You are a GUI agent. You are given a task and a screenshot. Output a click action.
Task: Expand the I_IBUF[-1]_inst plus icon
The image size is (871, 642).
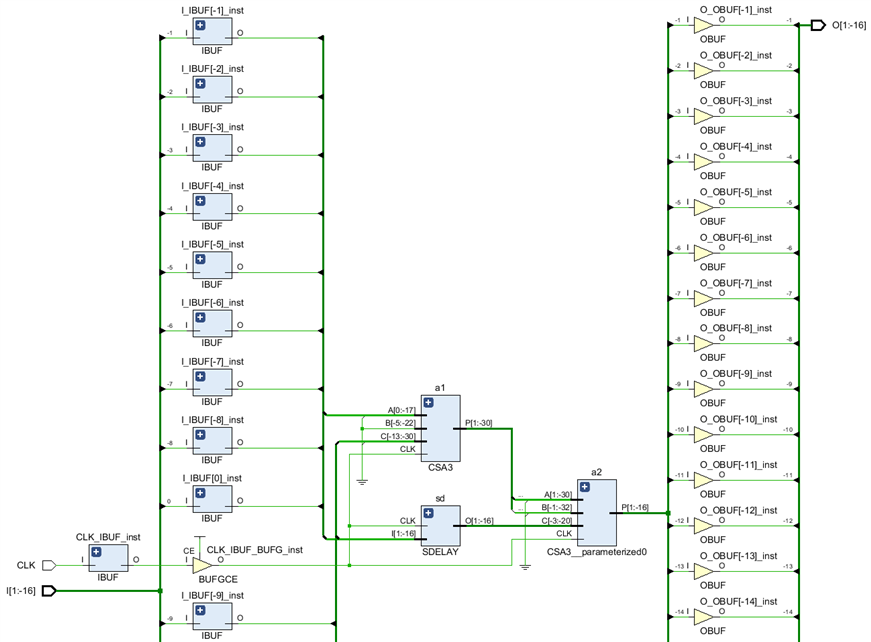tap(200, 25)
